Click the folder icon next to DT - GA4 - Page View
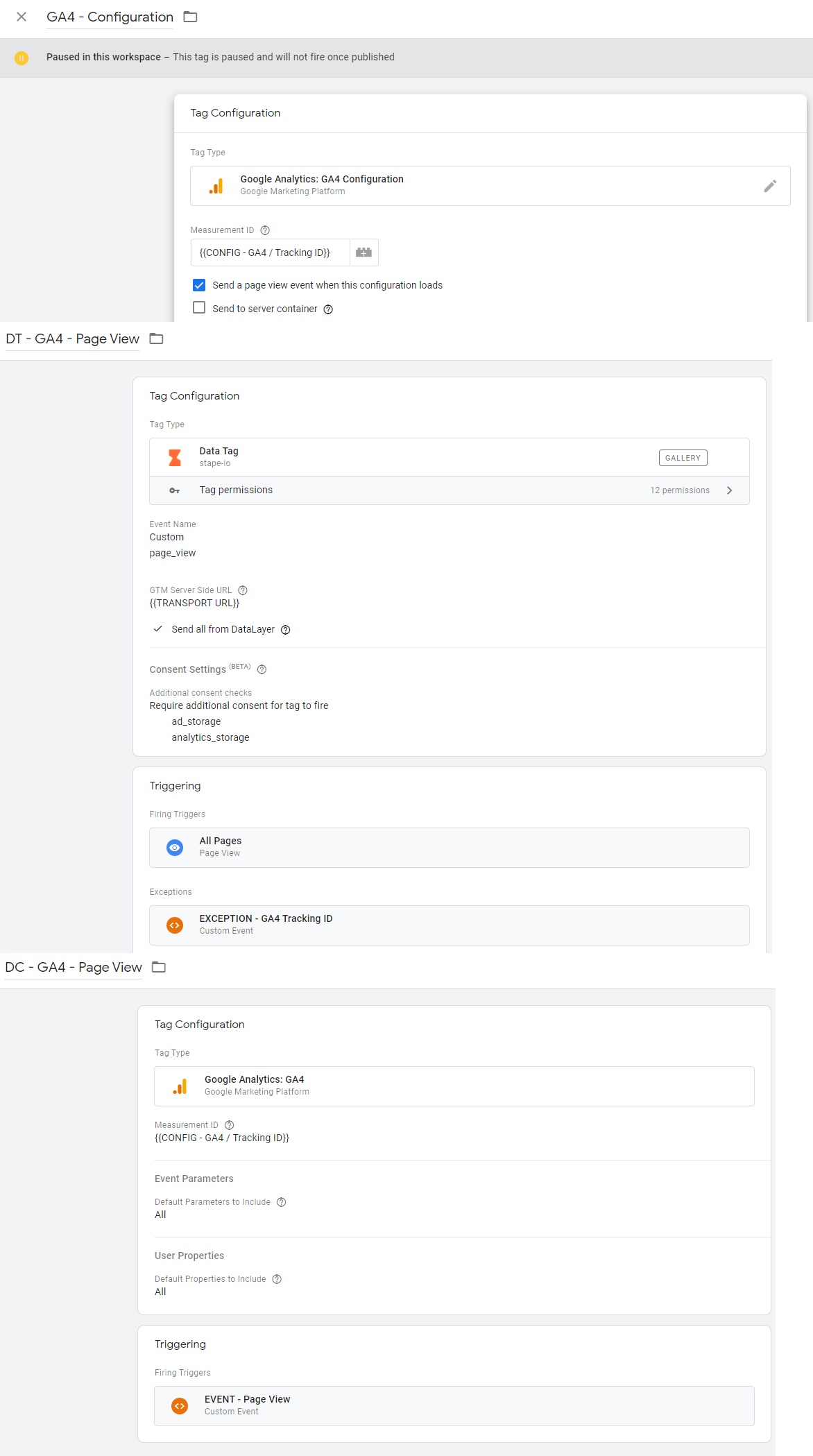This screenshot has height=1456, width=813. 156,339
